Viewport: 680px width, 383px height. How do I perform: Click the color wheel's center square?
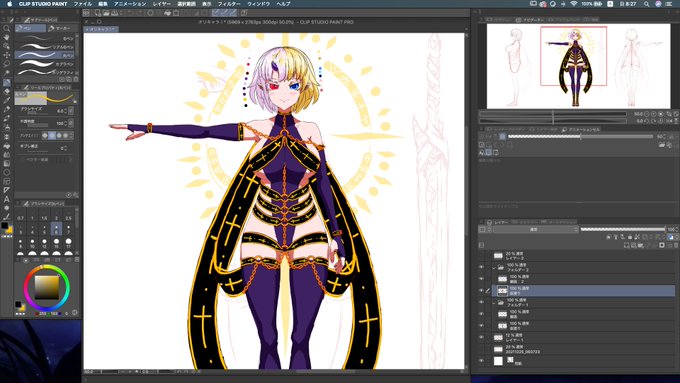point(46,287)
